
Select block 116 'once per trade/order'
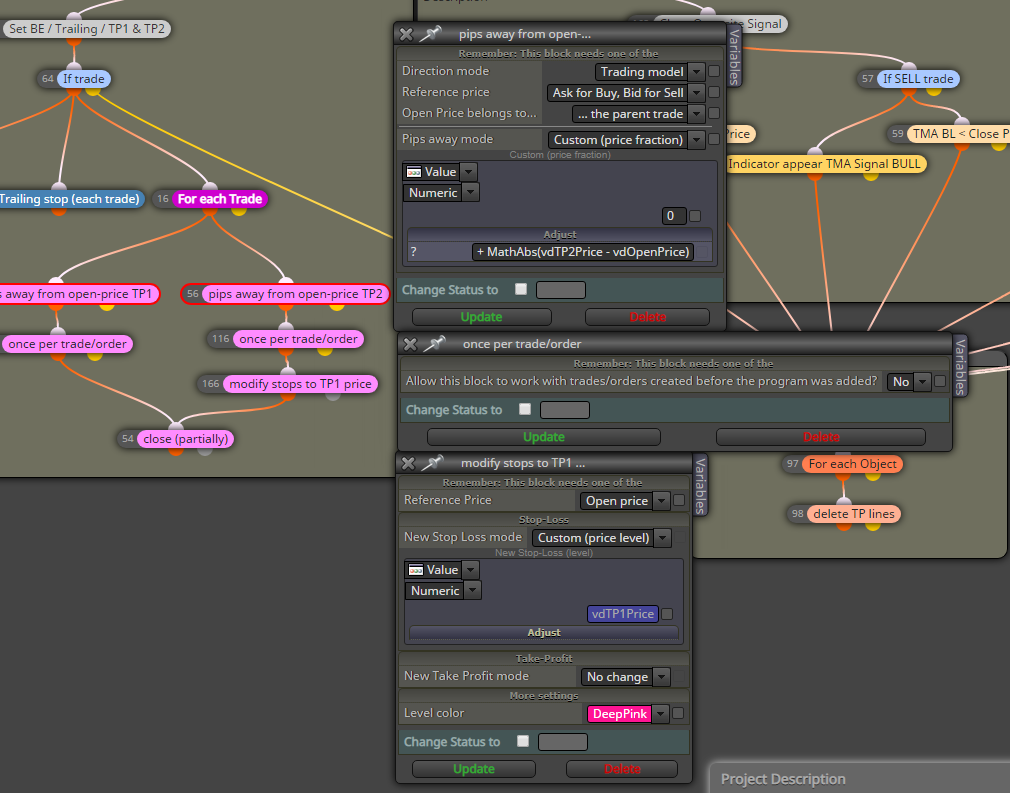click(298, 339)
